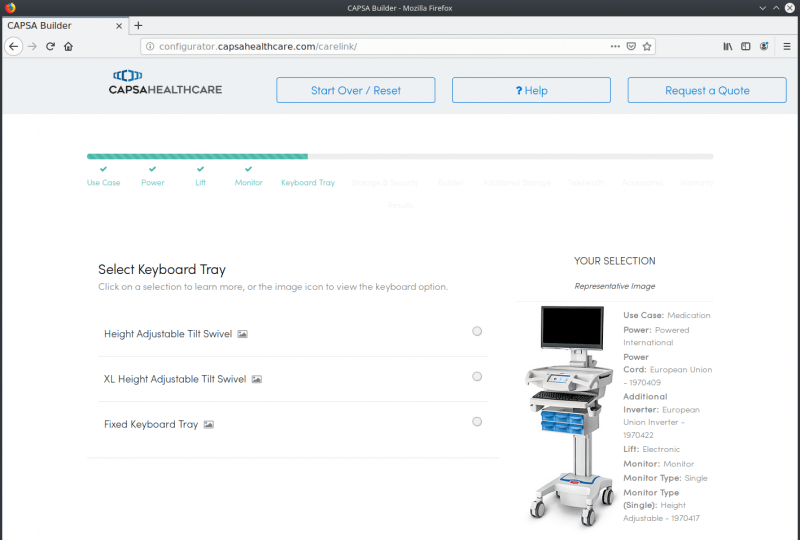Click the 'Use Case: Medication' summary text
Viewport: 800px width, 540px height.
(x=667, y=315)
